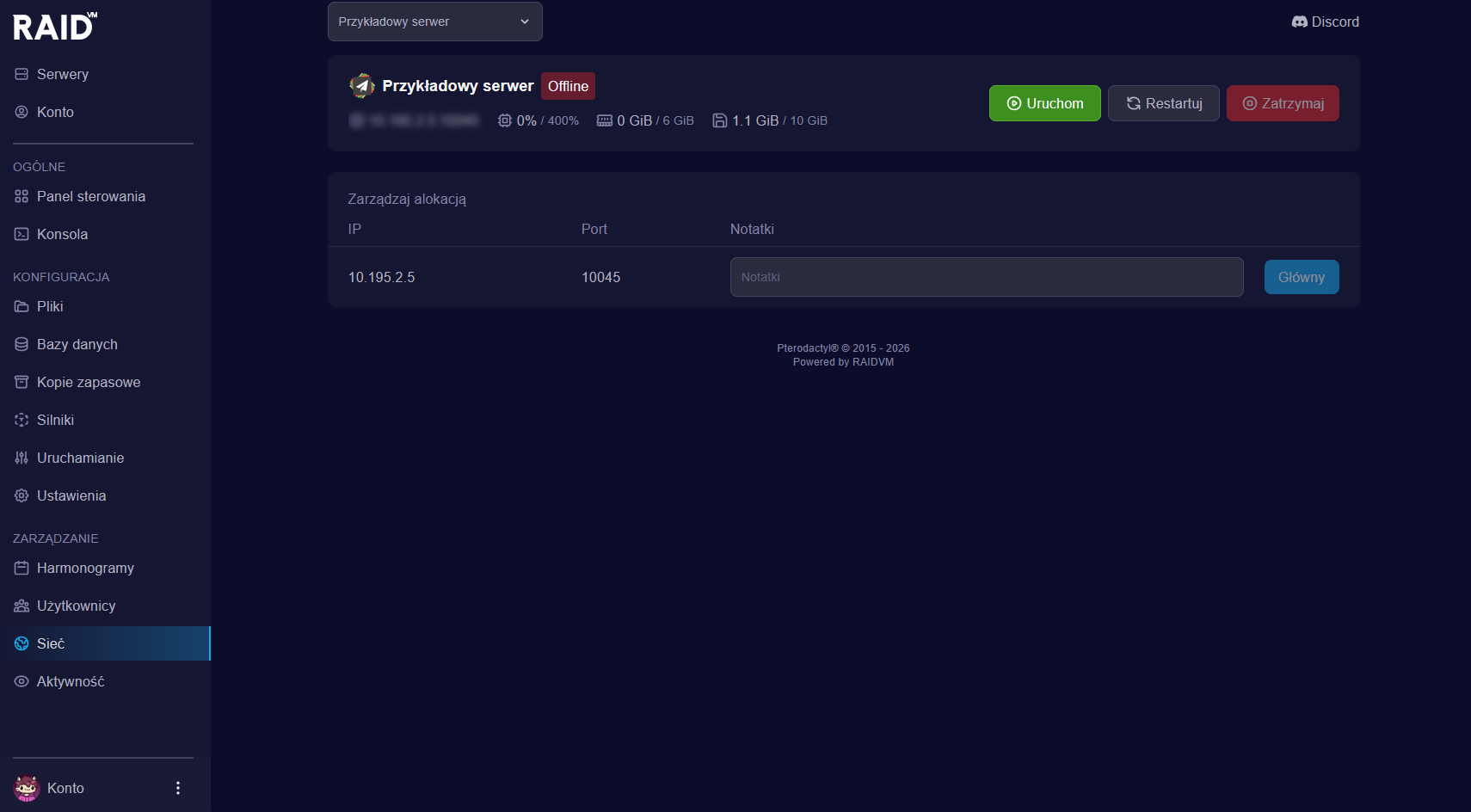The width and height of the screenshot is (1471, 812).
Task: Stop server with Zatrzymaj button
Action: (x=1283, y=103)
